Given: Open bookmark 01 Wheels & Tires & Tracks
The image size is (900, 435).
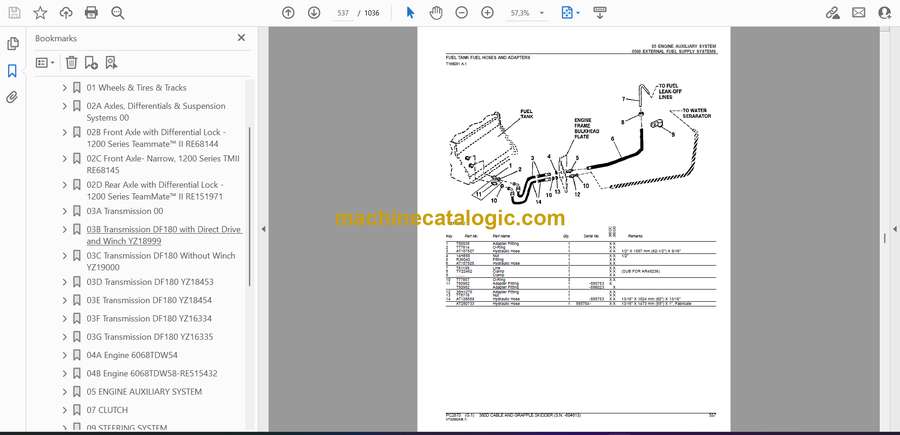Looking at the screenshot, I should (x=137, y=88).
